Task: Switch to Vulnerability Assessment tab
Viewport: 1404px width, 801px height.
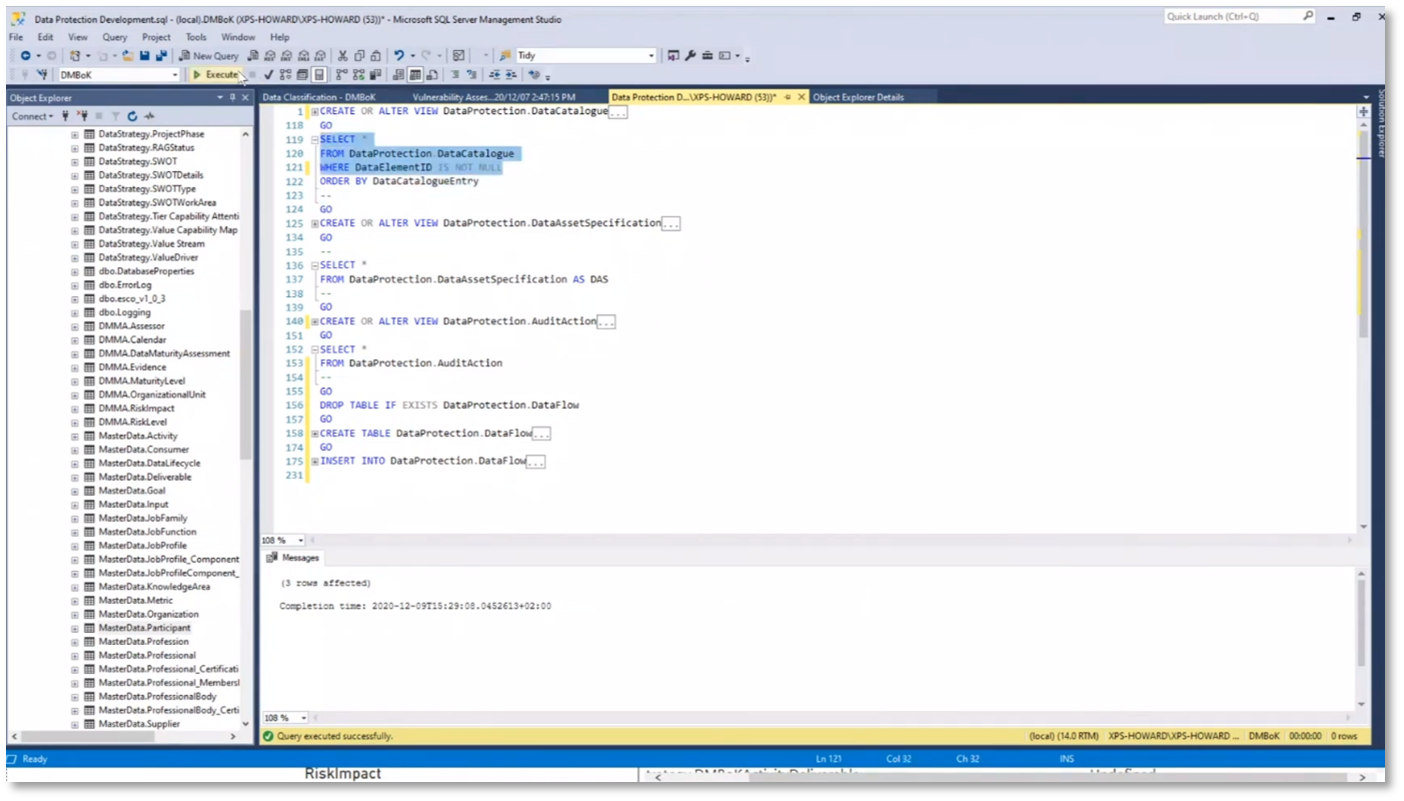Action: pos(494,97)
